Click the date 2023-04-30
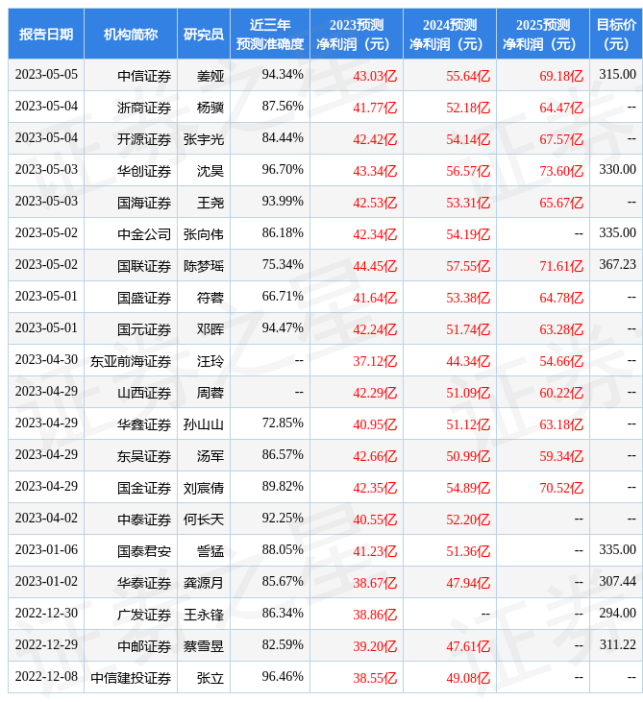643x702 pixels. pyautogui.click(x=46, y=360)
